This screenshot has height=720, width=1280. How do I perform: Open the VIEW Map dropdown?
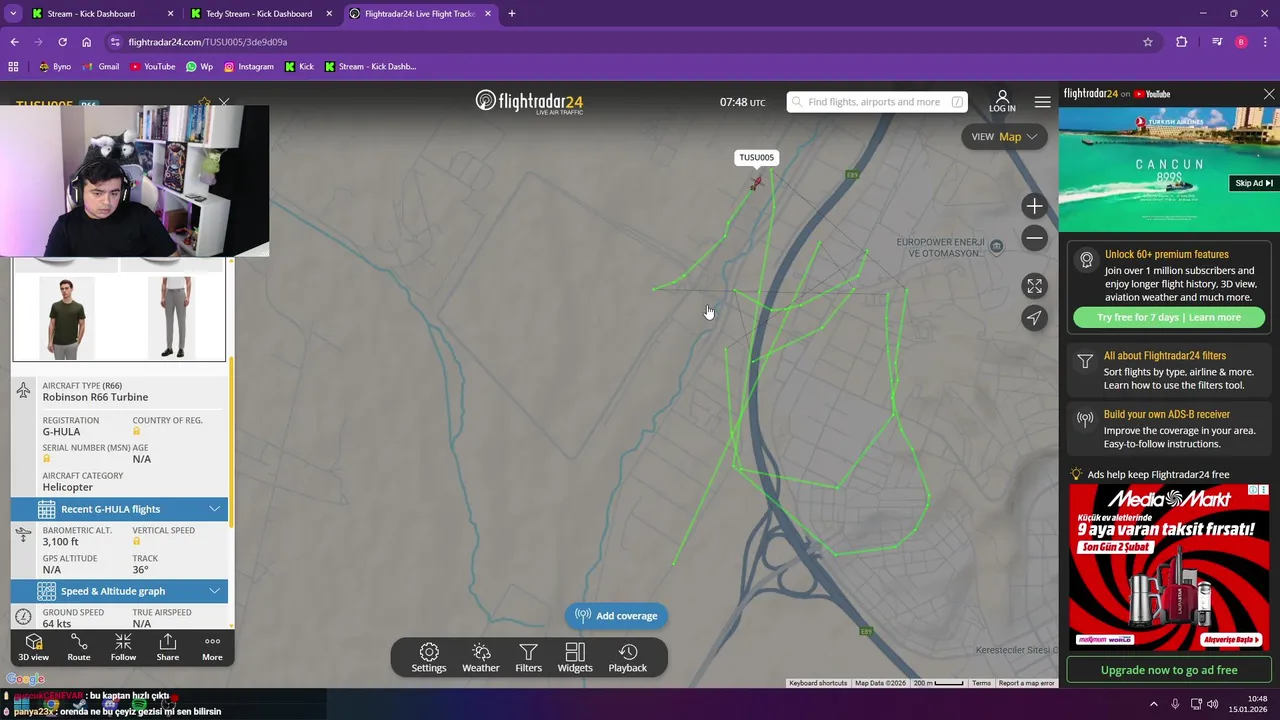tap(1004, 137)
